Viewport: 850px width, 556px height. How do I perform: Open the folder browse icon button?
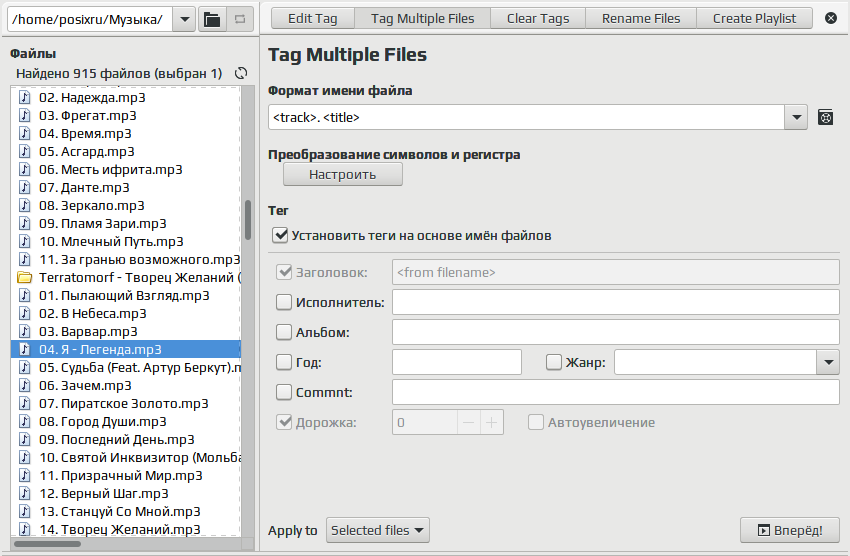coord(212,20)
